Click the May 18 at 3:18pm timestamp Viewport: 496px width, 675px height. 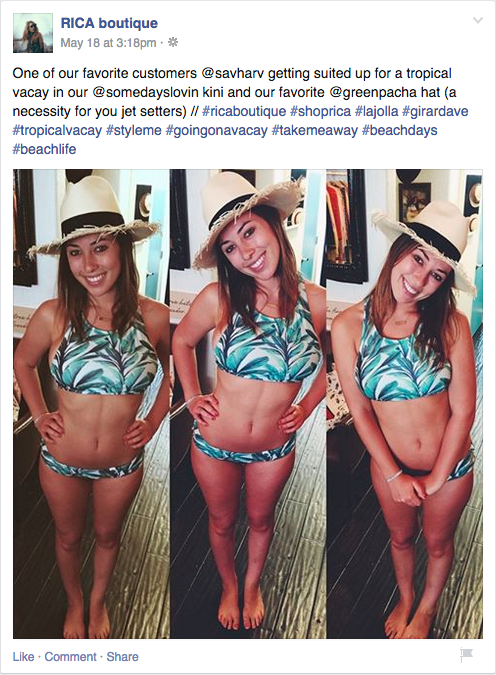108,43
